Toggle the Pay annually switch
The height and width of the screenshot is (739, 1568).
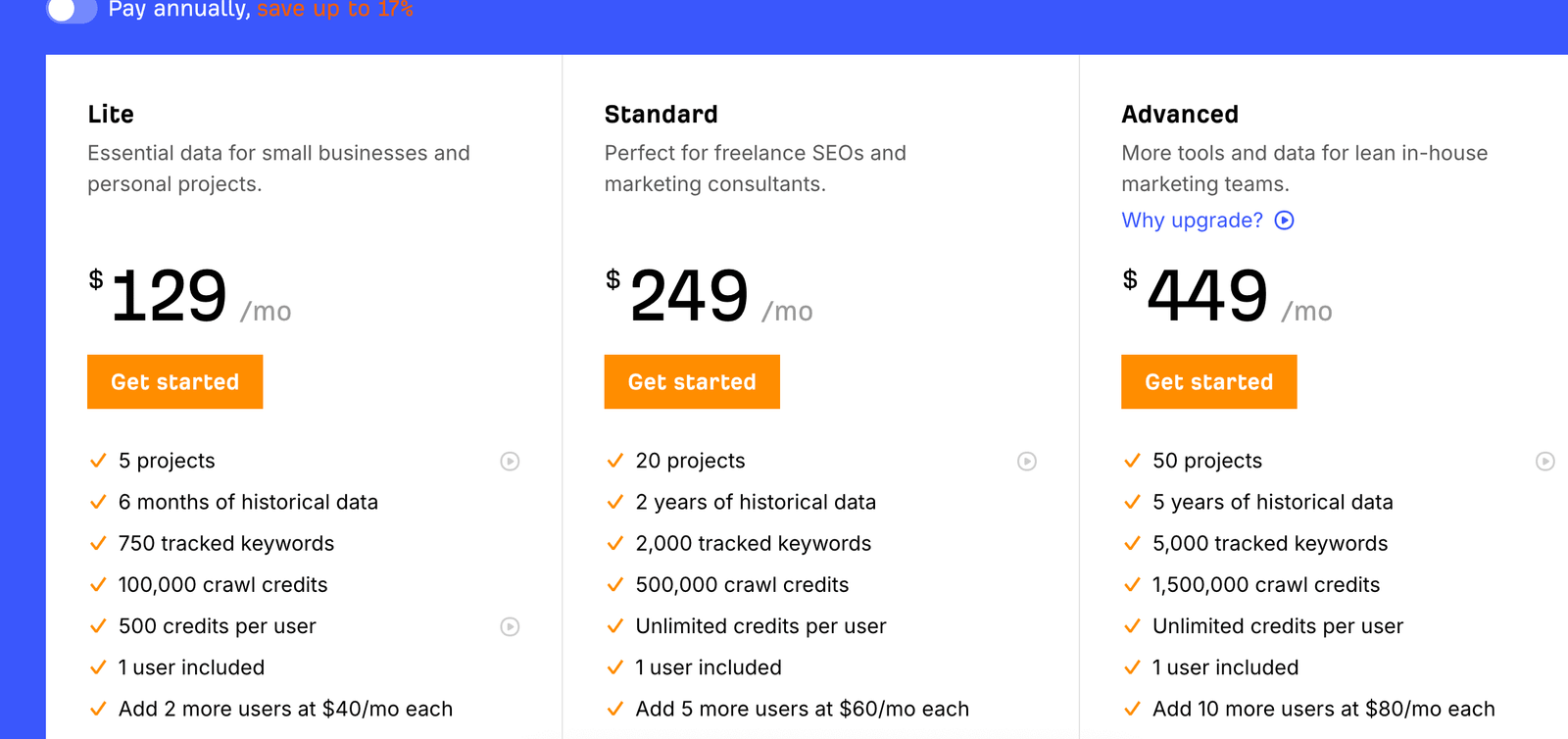(x=72, y=10)
